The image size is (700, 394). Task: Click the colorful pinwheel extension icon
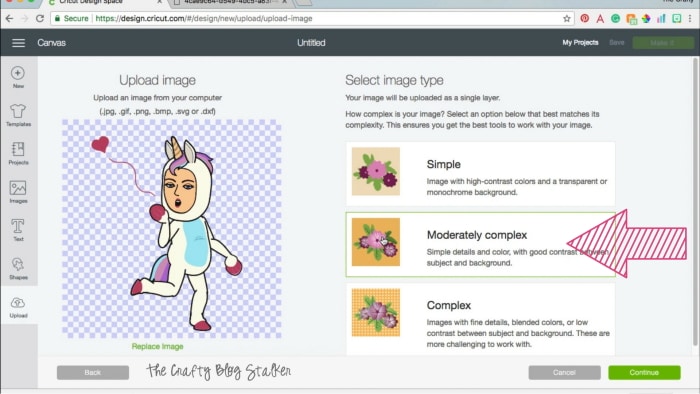tap(646, 19)
